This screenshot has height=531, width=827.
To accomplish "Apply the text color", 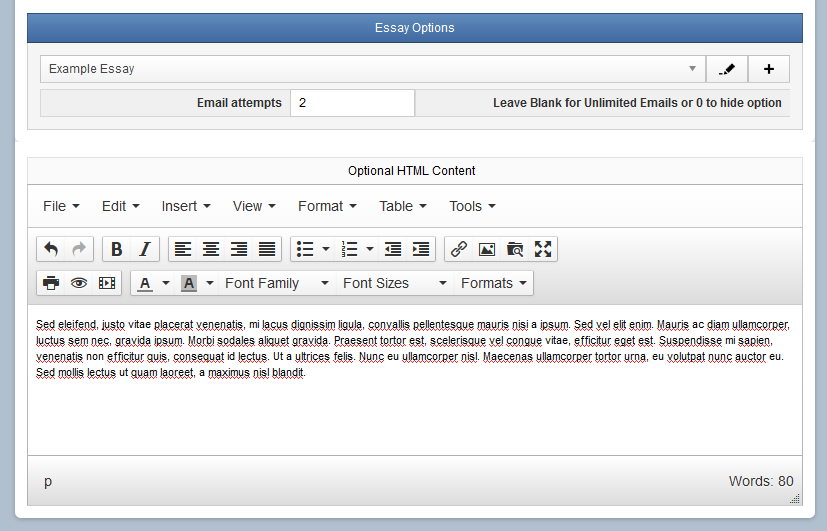I will point(145,283).
